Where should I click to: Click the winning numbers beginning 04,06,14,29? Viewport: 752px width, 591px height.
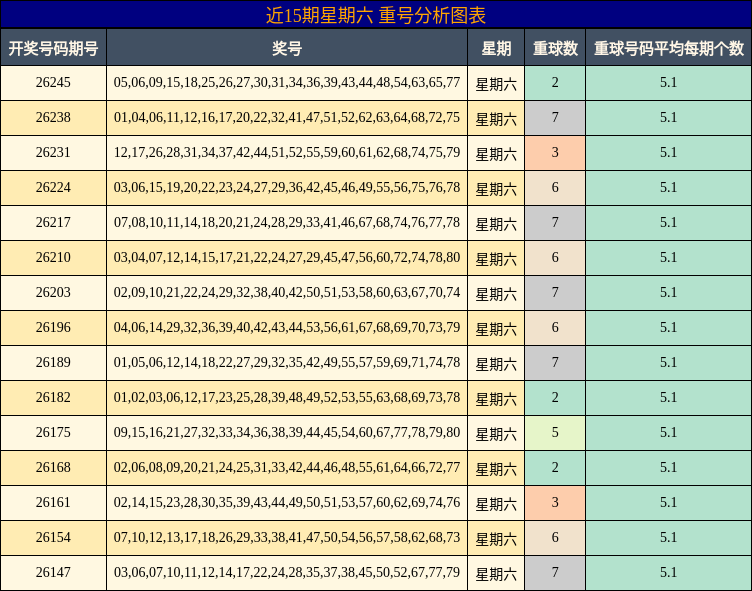[x=287, y=328]
